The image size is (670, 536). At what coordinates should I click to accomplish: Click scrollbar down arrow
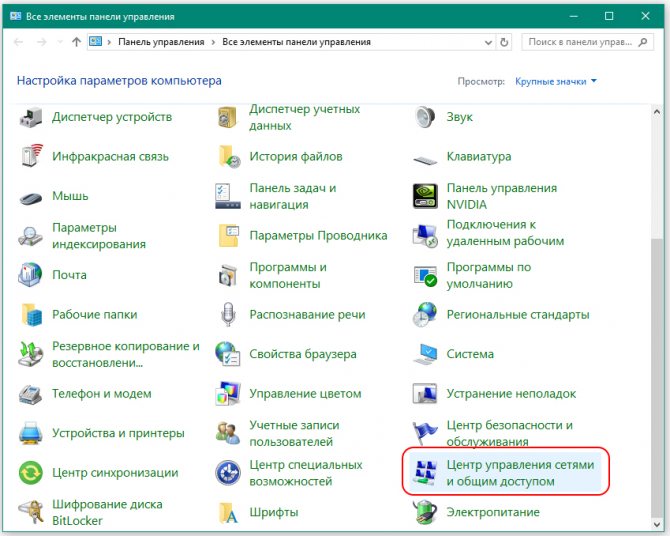(657, 524)
